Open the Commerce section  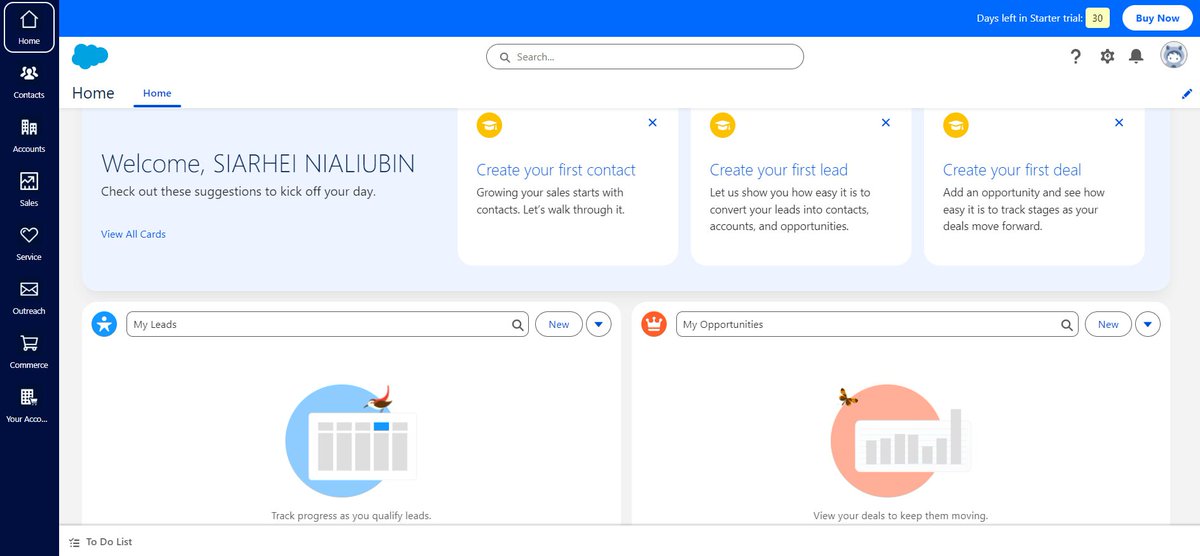[29, 351]
